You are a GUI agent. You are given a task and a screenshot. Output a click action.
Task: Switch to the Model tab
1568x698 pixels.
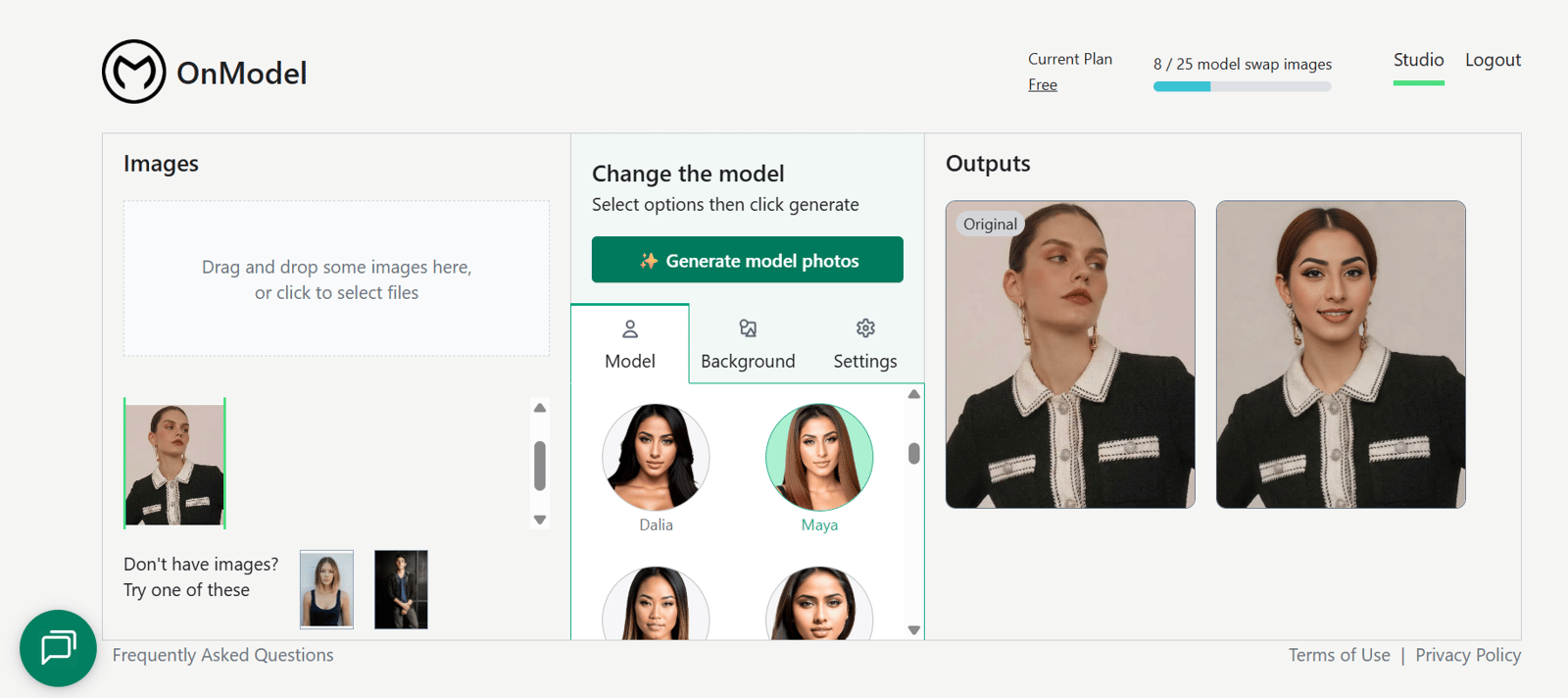pos(630,344)
